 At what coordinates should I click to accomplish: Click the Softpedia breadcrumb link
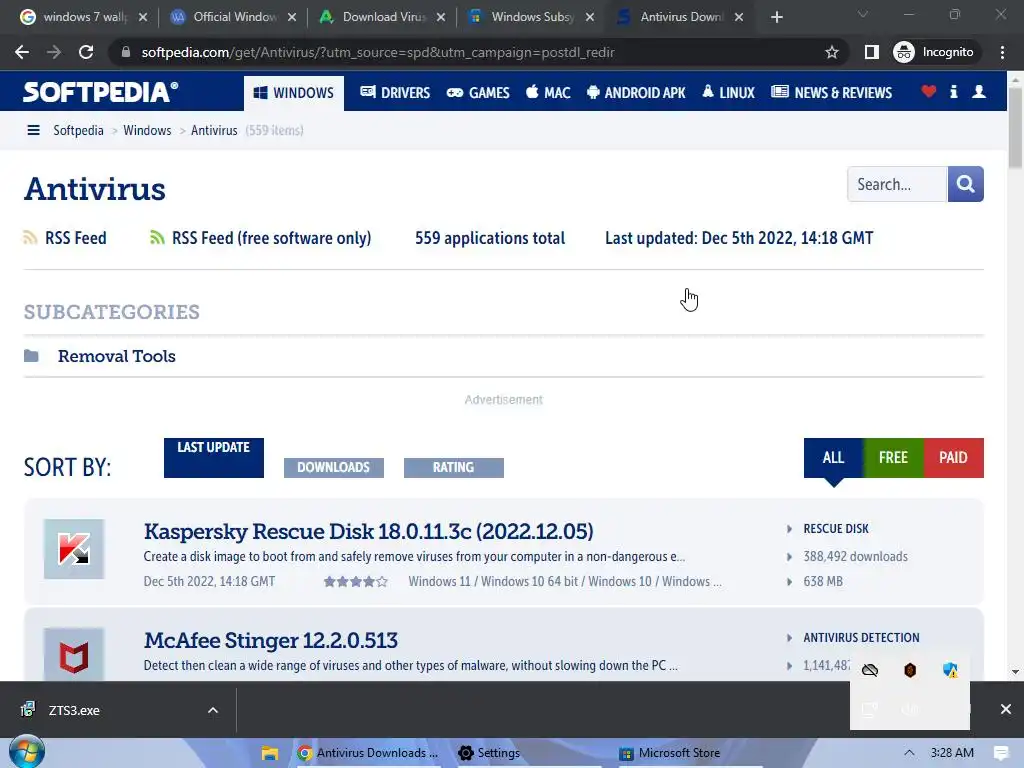[78, 131]
